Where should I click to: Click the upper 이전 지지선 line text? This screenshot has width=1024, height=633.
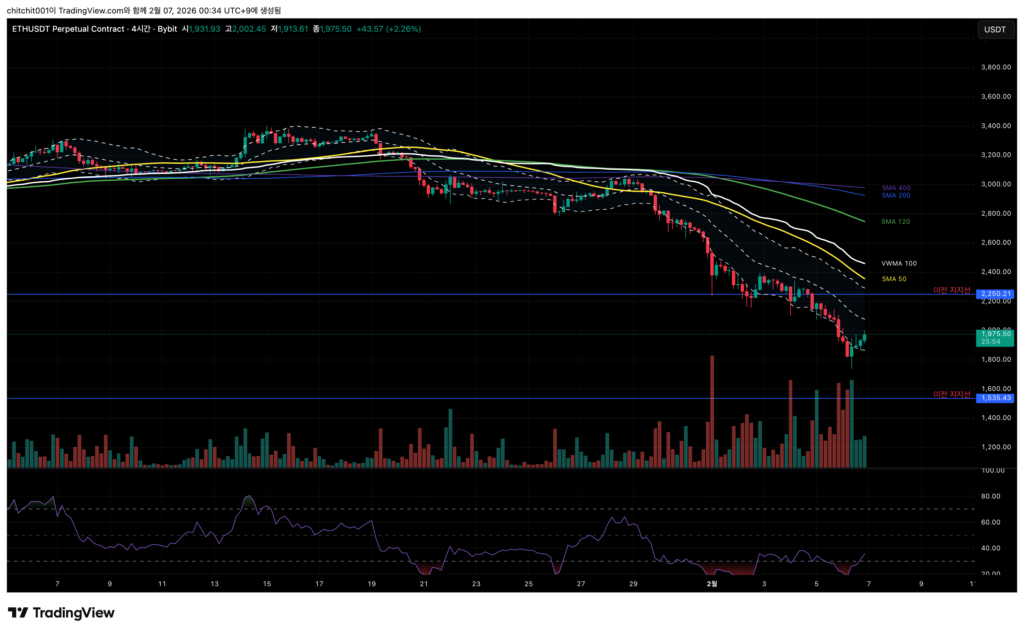[951, 290]
